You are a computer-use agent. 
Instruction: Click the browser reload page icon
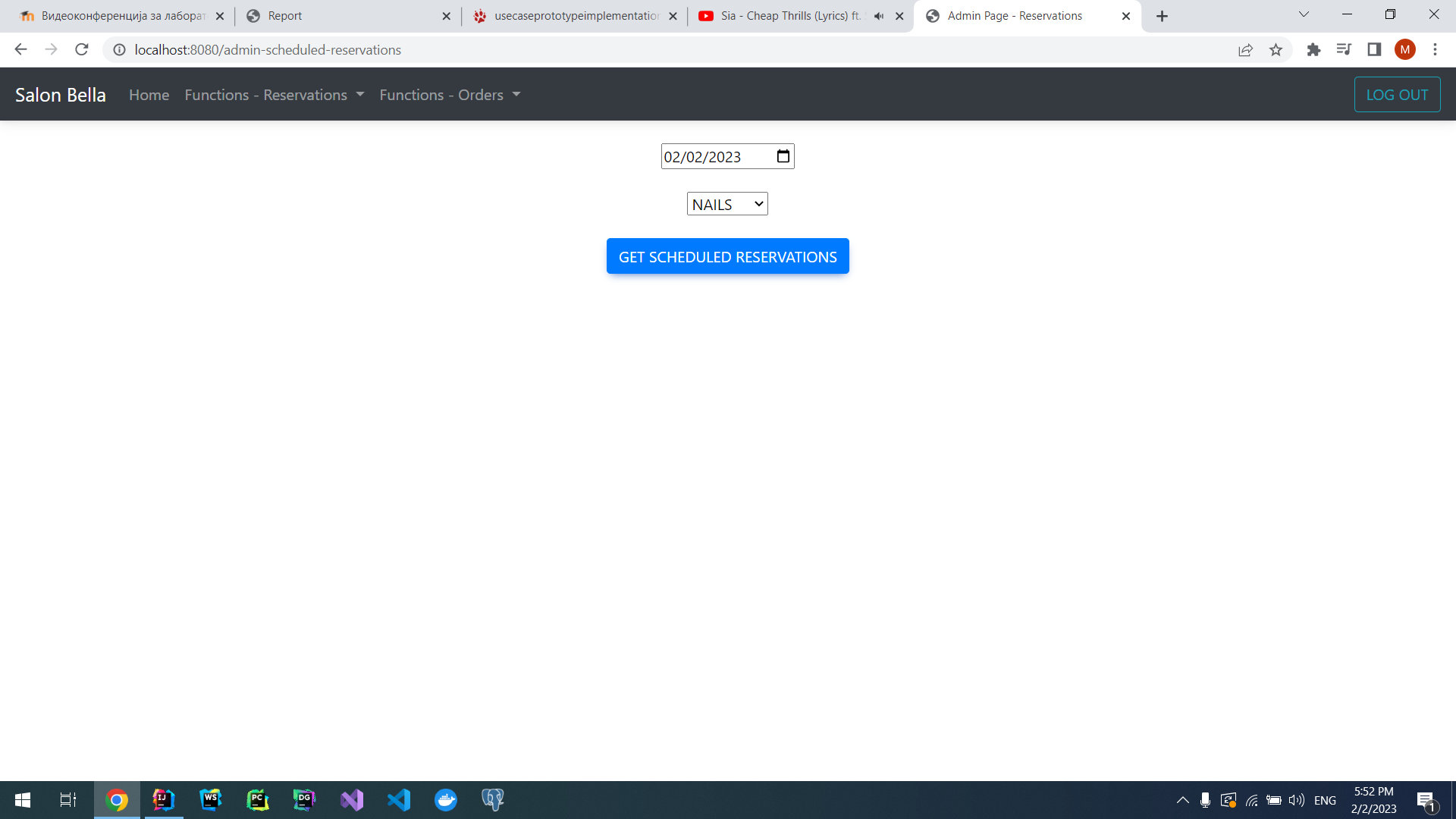pyautogui.click(x=82, y=50)
